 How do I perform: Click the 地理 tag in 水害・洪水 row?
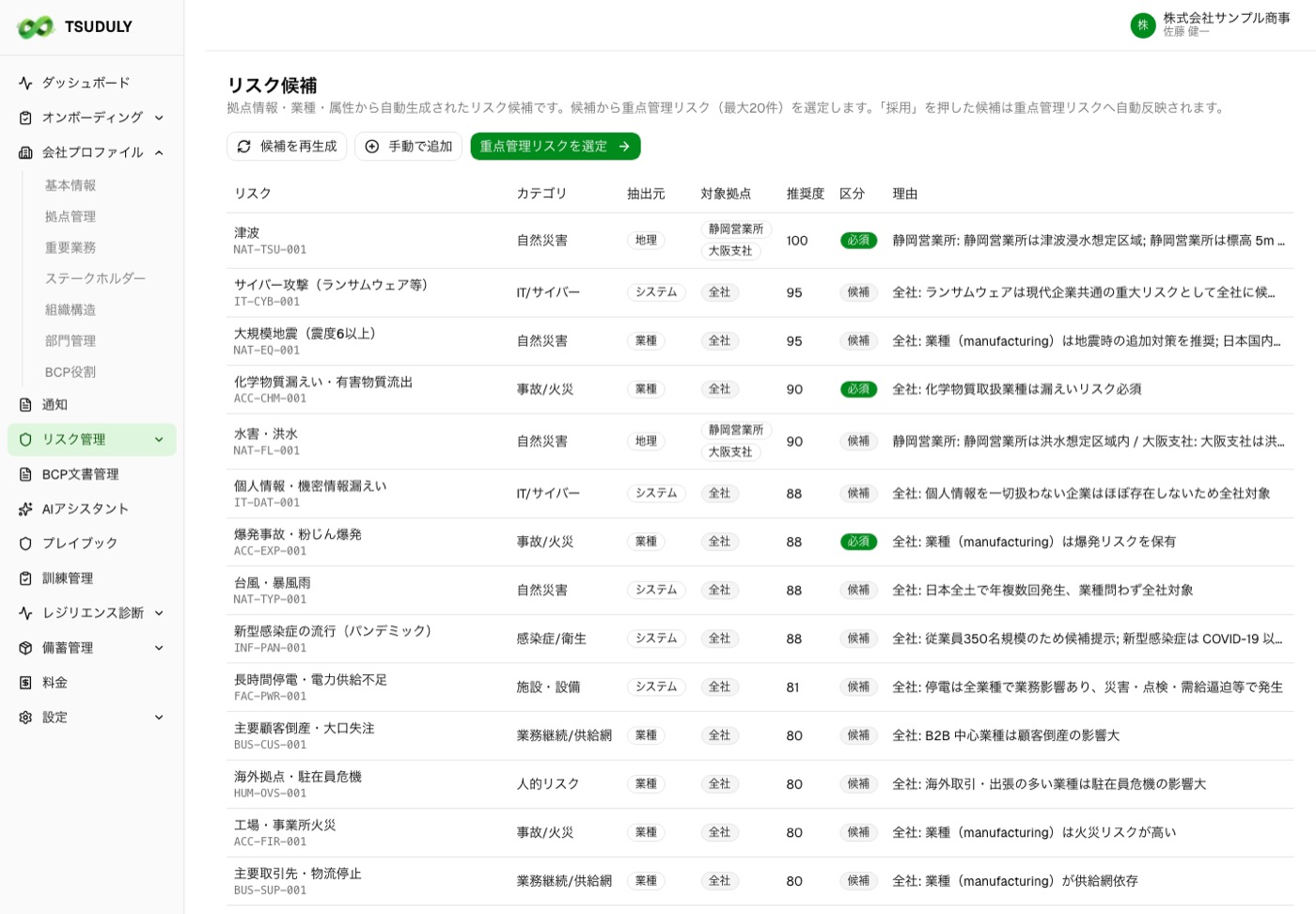(x=646, y=442)
